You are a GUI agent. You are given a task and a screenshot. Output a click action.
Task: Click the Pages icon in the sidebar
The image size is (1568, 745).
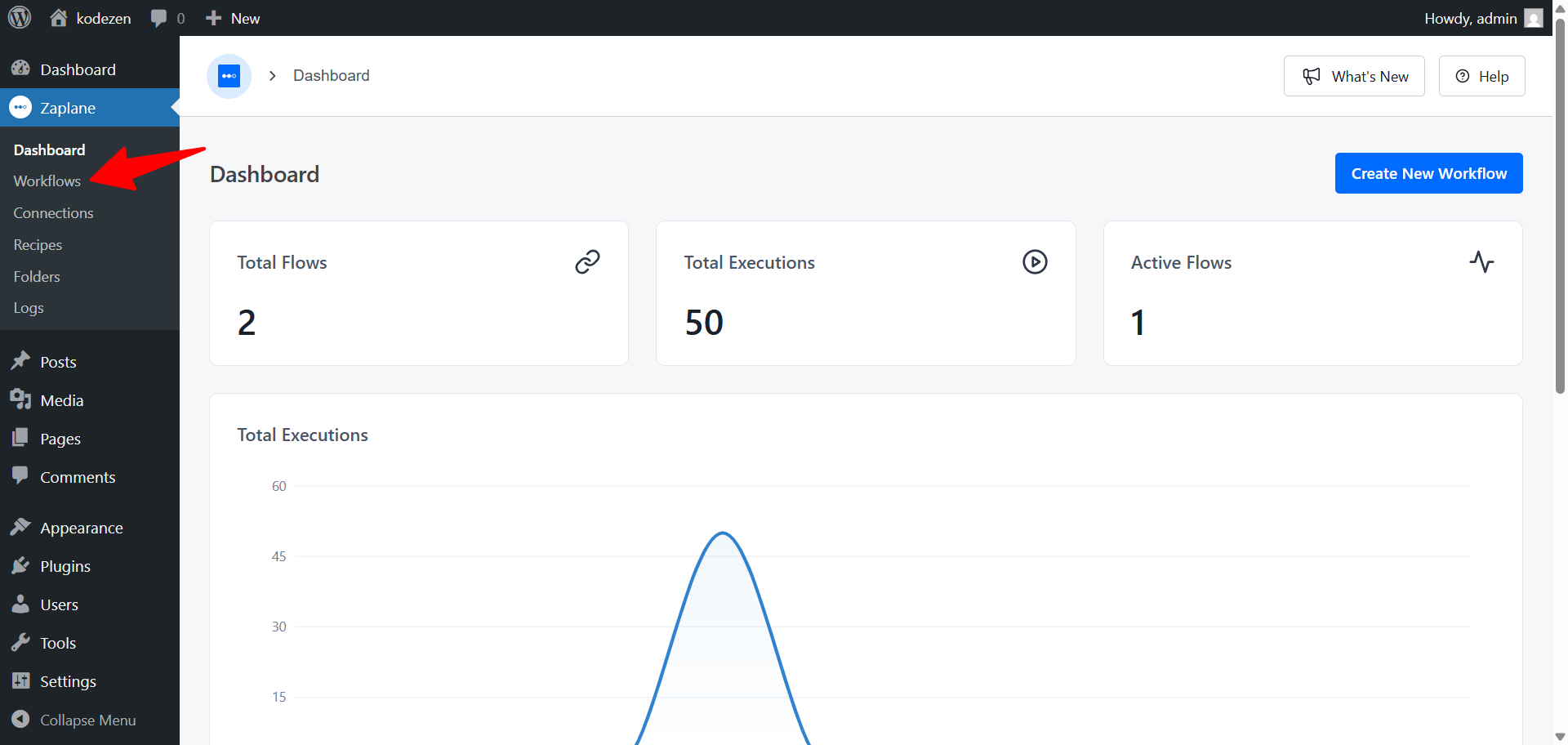click(20, 438)
